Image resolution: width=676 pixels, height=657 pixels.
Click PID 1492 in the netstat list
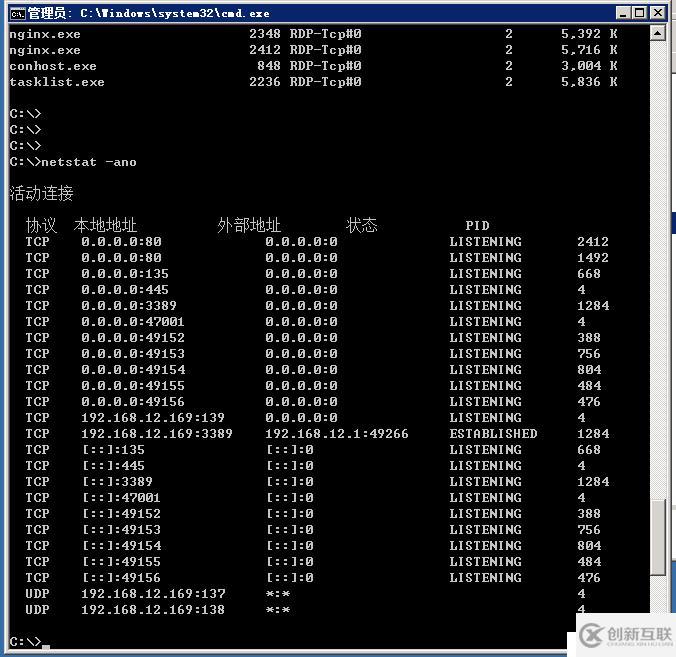pyautogui.click(x=593, y=257)
